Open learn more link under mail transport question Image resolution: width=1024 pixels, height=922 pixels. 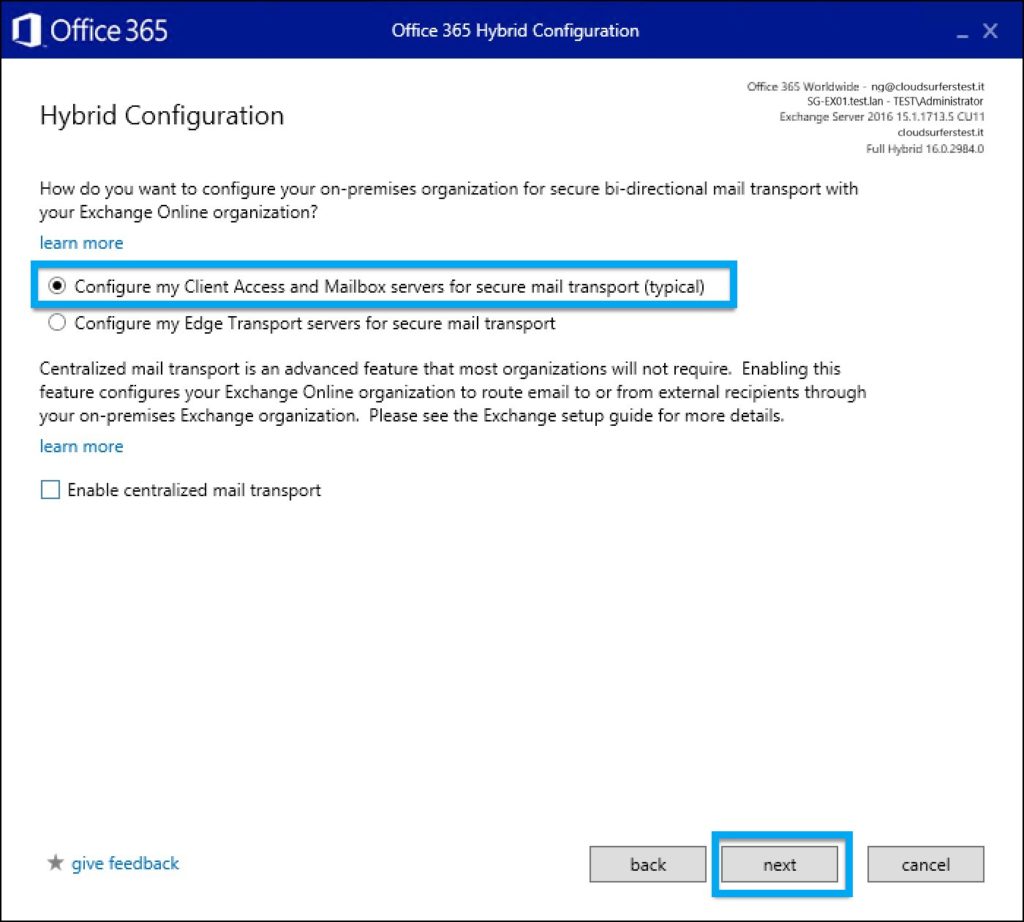click(x=82, y=243)
